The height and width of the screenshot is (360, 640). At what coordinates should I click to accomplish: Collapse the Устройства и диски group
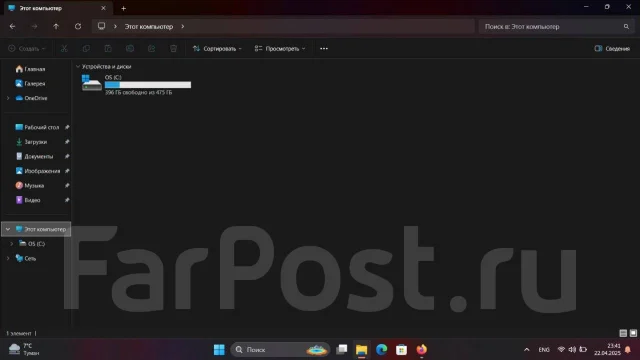78,67
